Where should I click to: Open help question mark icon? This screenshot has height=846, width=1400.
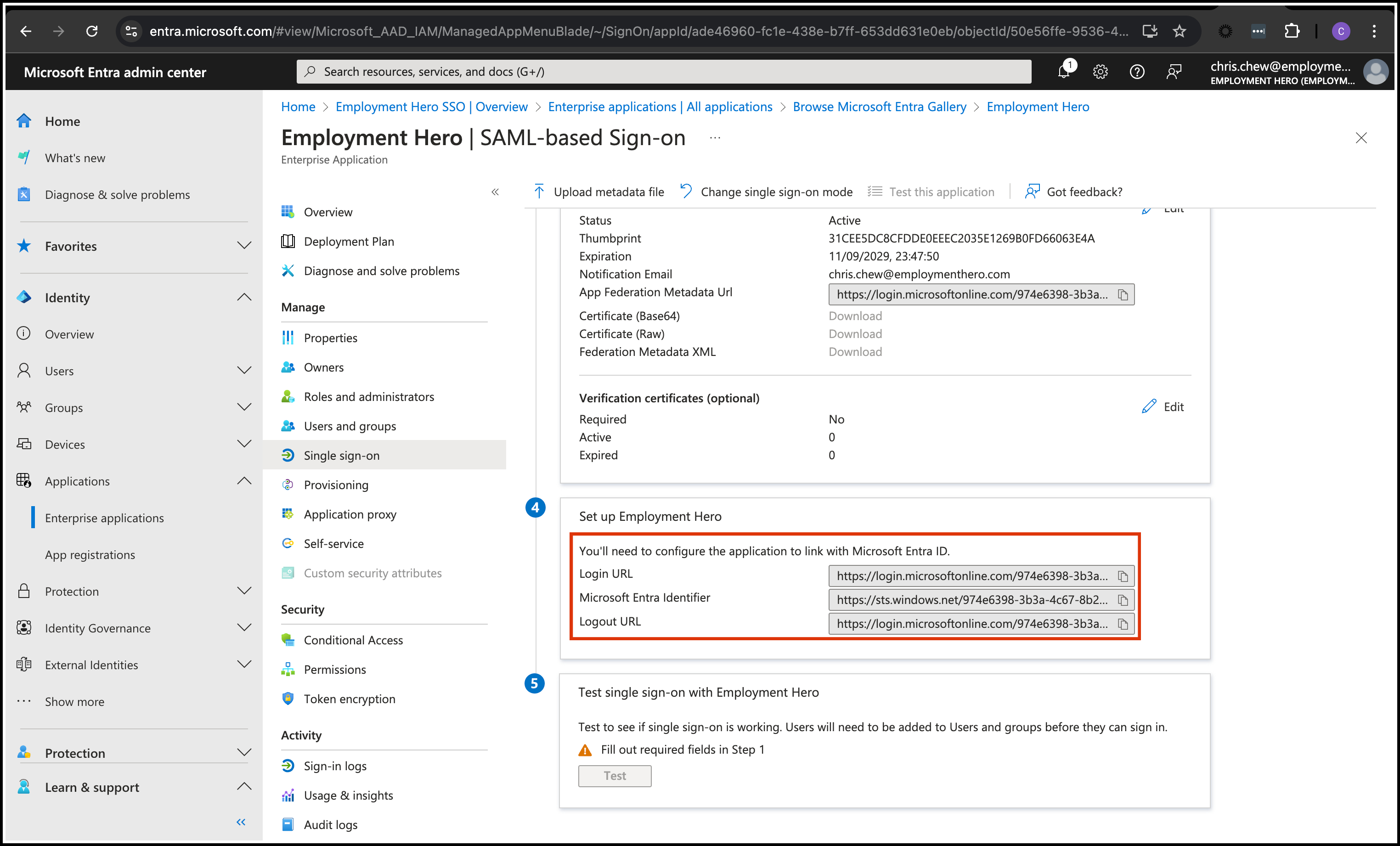click(x=1137, y=72)
